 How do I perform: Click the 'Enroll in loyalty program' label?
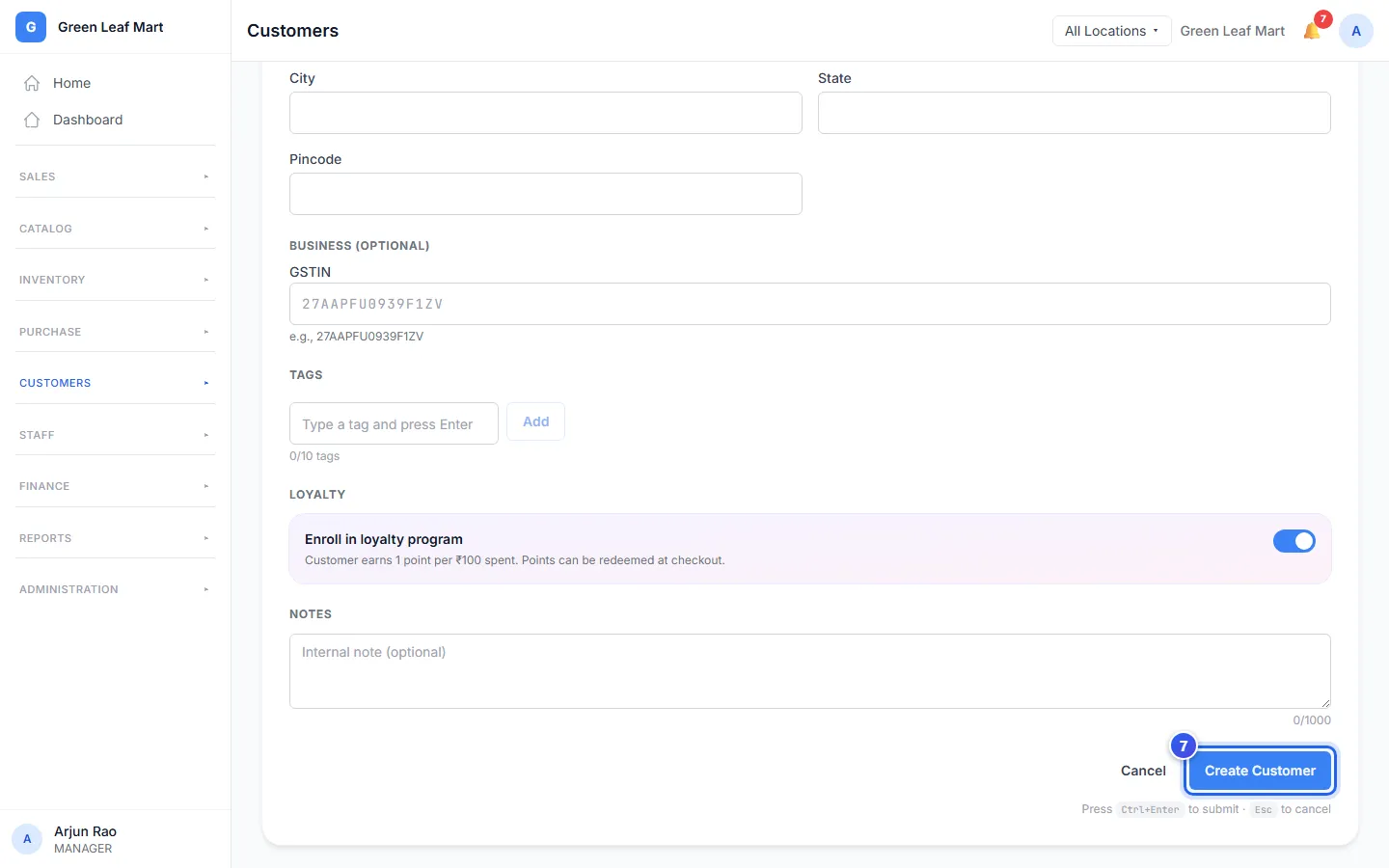pos(384,539)
